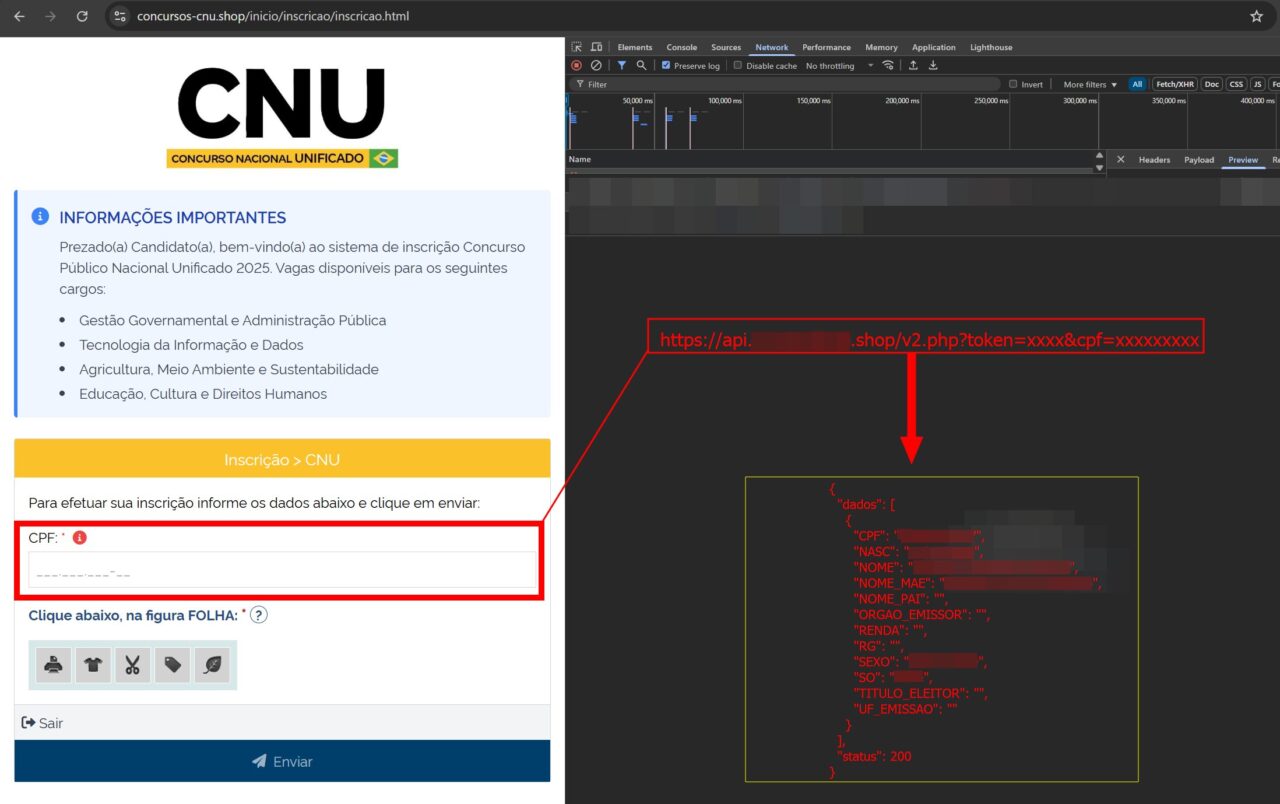Stop recording network log (red record icon)

(x=576, y=65)
